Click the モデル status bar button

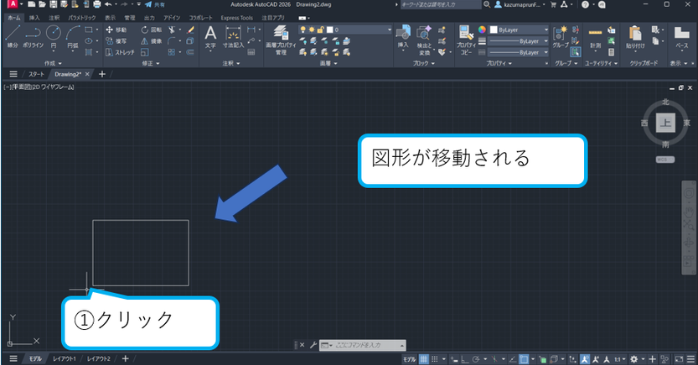tap(409, 359)
